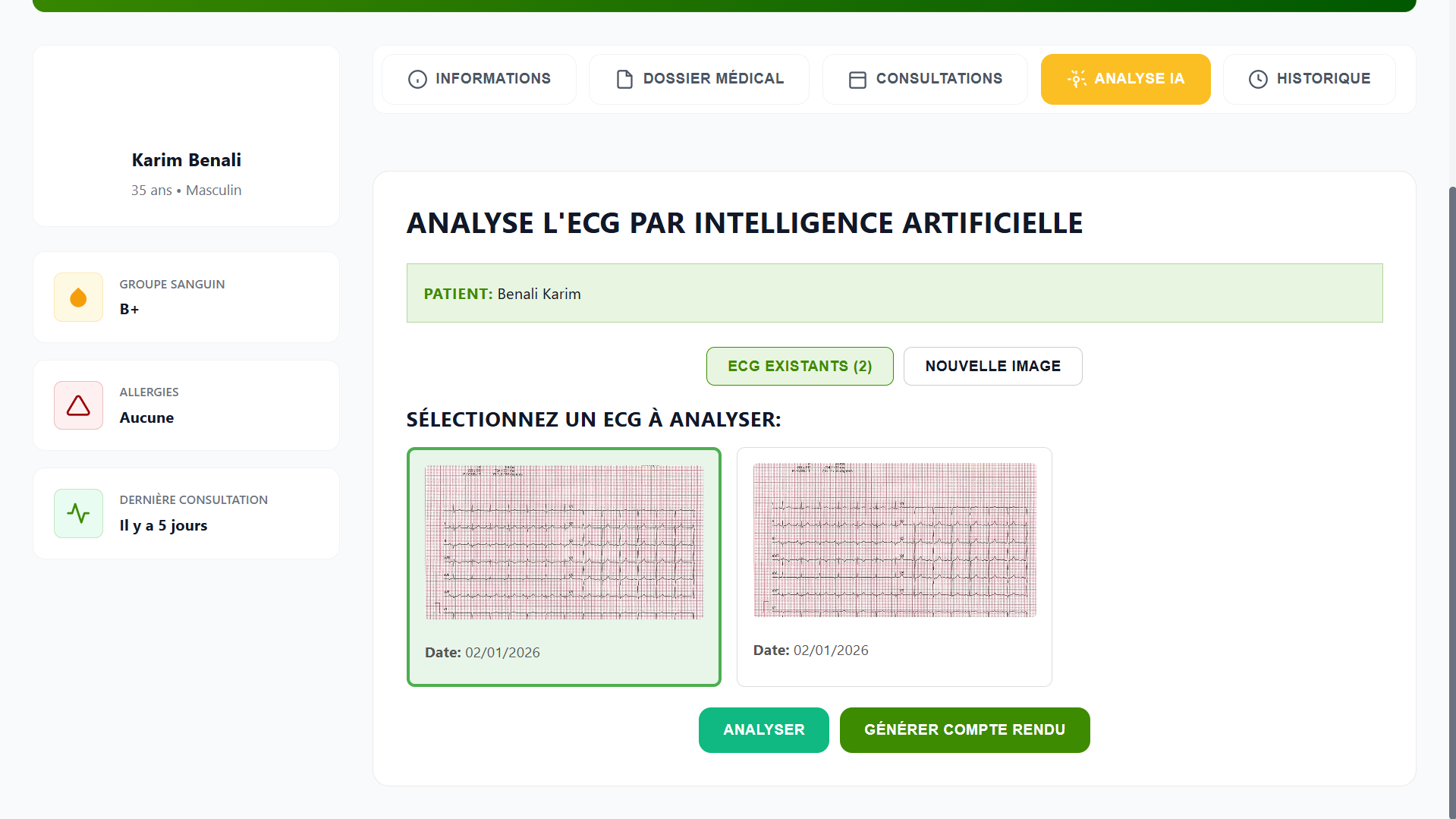Open the Historique tab
The height and width of the screenshot is (819, 1456).
pyautogui.click(x=1309, y=79)
